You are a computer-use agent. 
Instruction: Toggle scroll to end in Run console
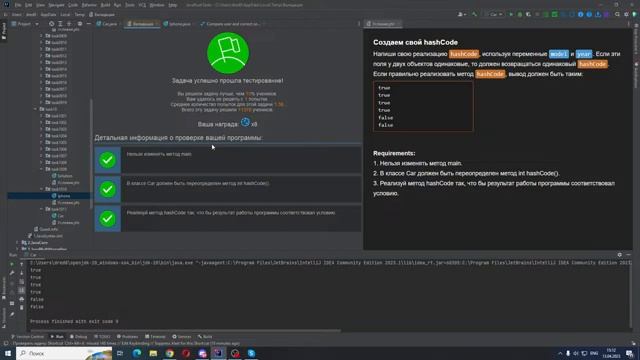pyautogui.click(x=22, y=290)
